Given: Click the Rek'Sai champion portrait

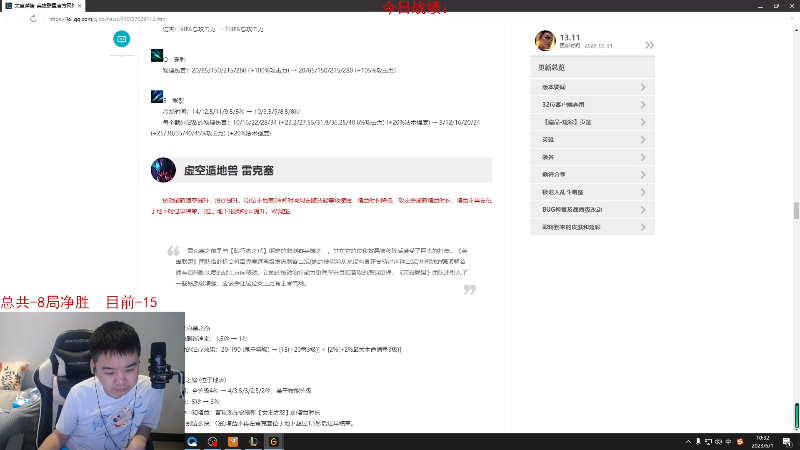Looking at the screenshot, I should click(163, 170).
